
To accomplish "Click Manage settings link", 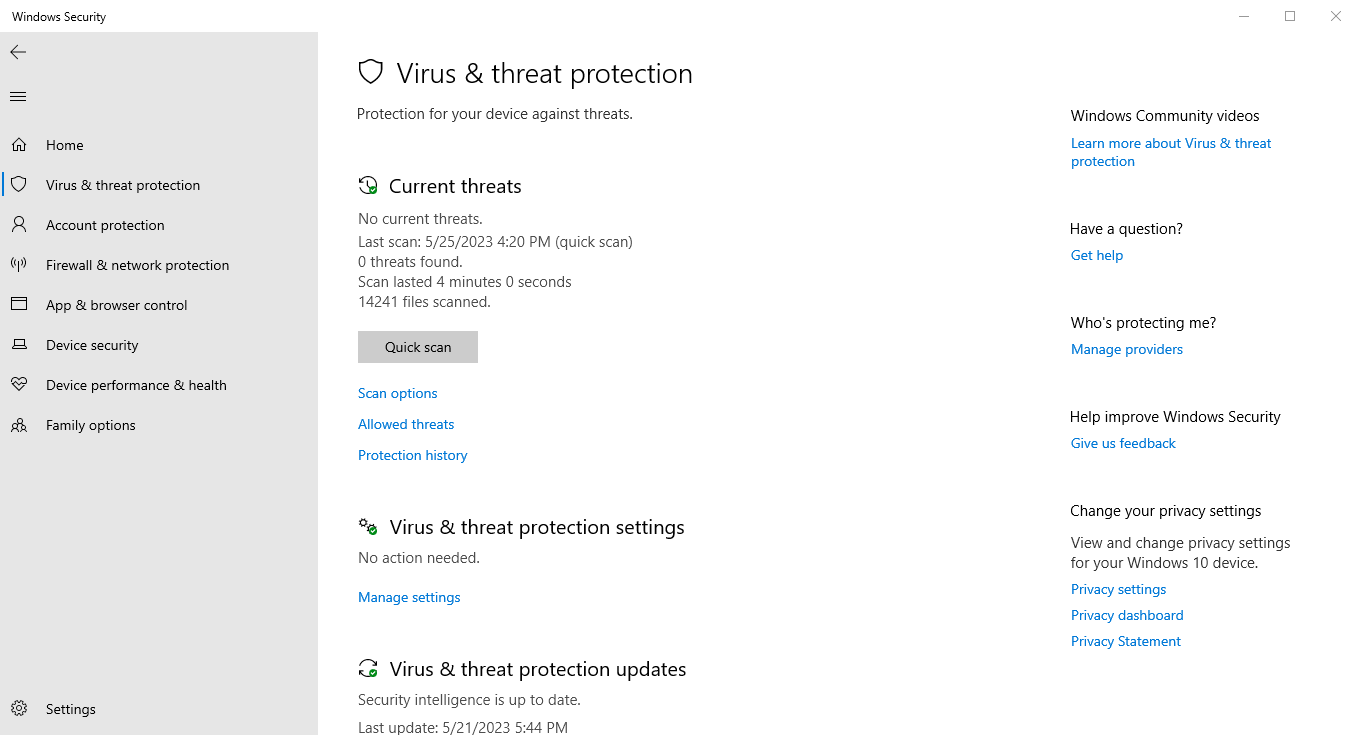I will coord(409,597).
